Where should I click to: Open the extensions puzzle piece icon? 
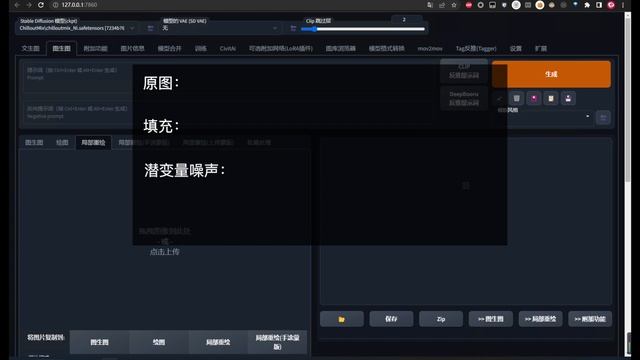click(587, 5)
